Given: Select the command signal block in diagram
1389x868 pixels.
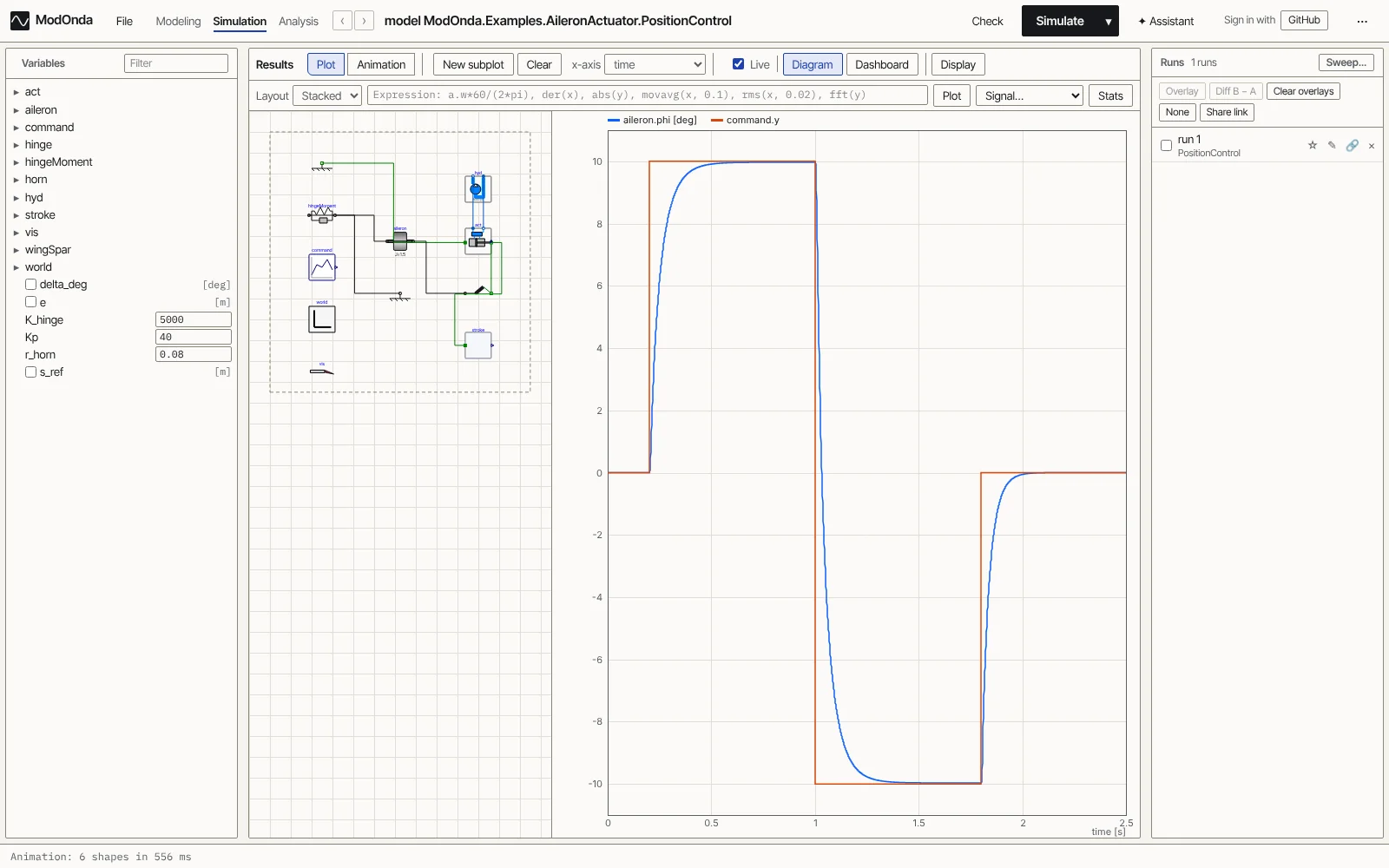Looking at the screenshot, I should (x=322, y=266).
